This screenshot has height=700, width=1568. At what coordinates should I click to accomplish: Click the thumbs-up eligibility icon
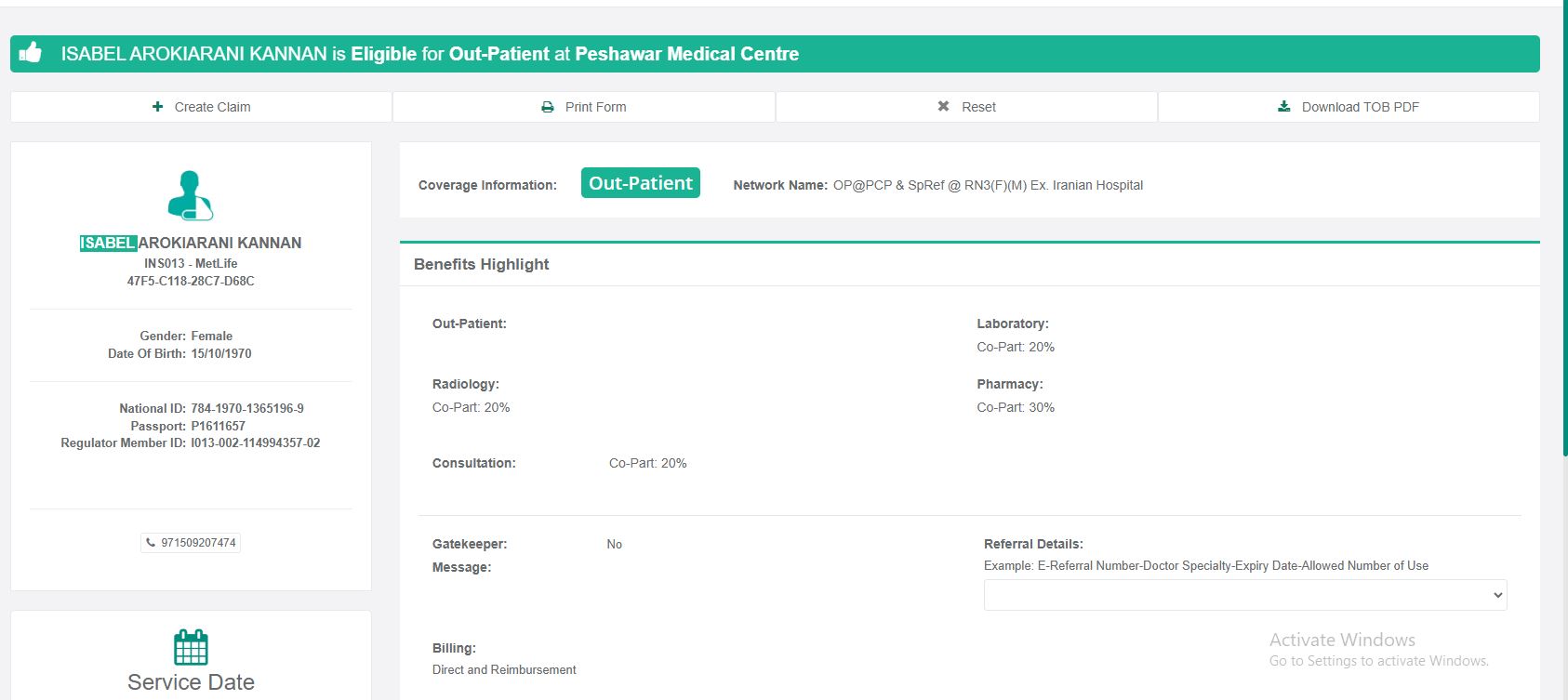[31, 53]
